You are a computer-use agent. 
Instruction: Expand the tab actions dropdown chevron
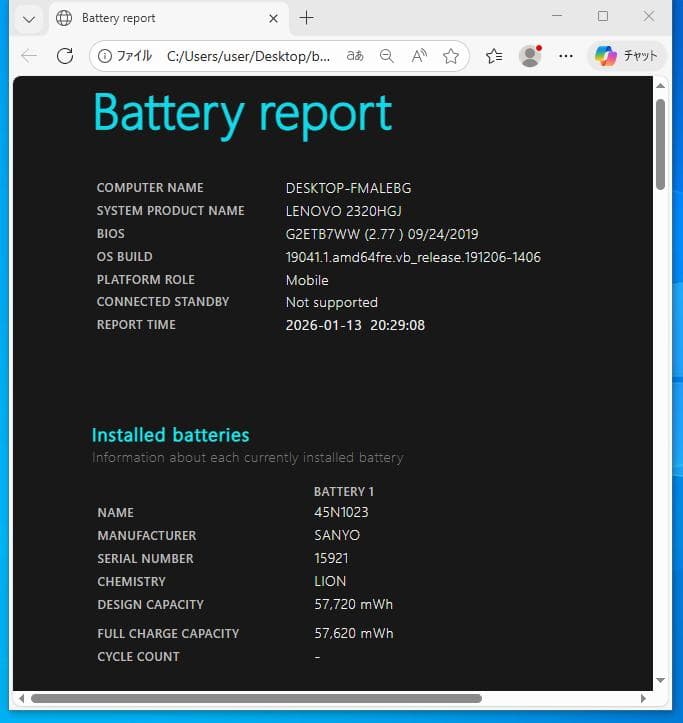point(29,18)
